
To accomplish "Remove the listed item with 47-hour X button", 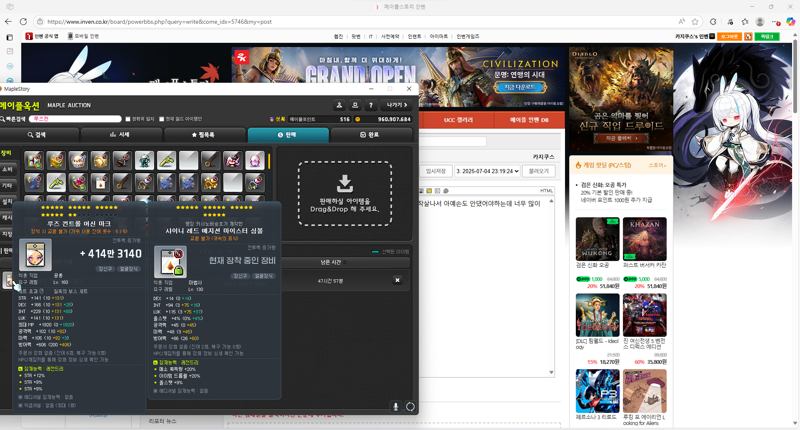I will click(397, 280).
